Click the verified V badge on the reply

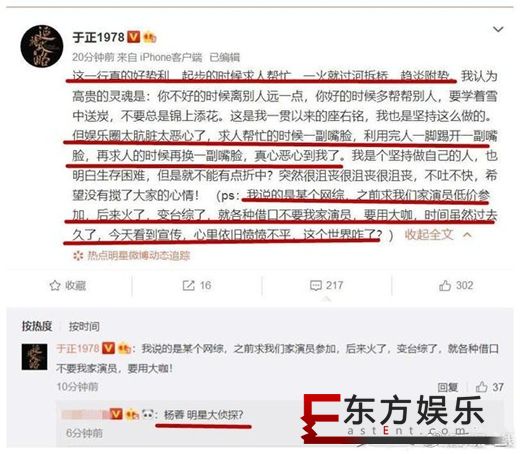(116, 414)
